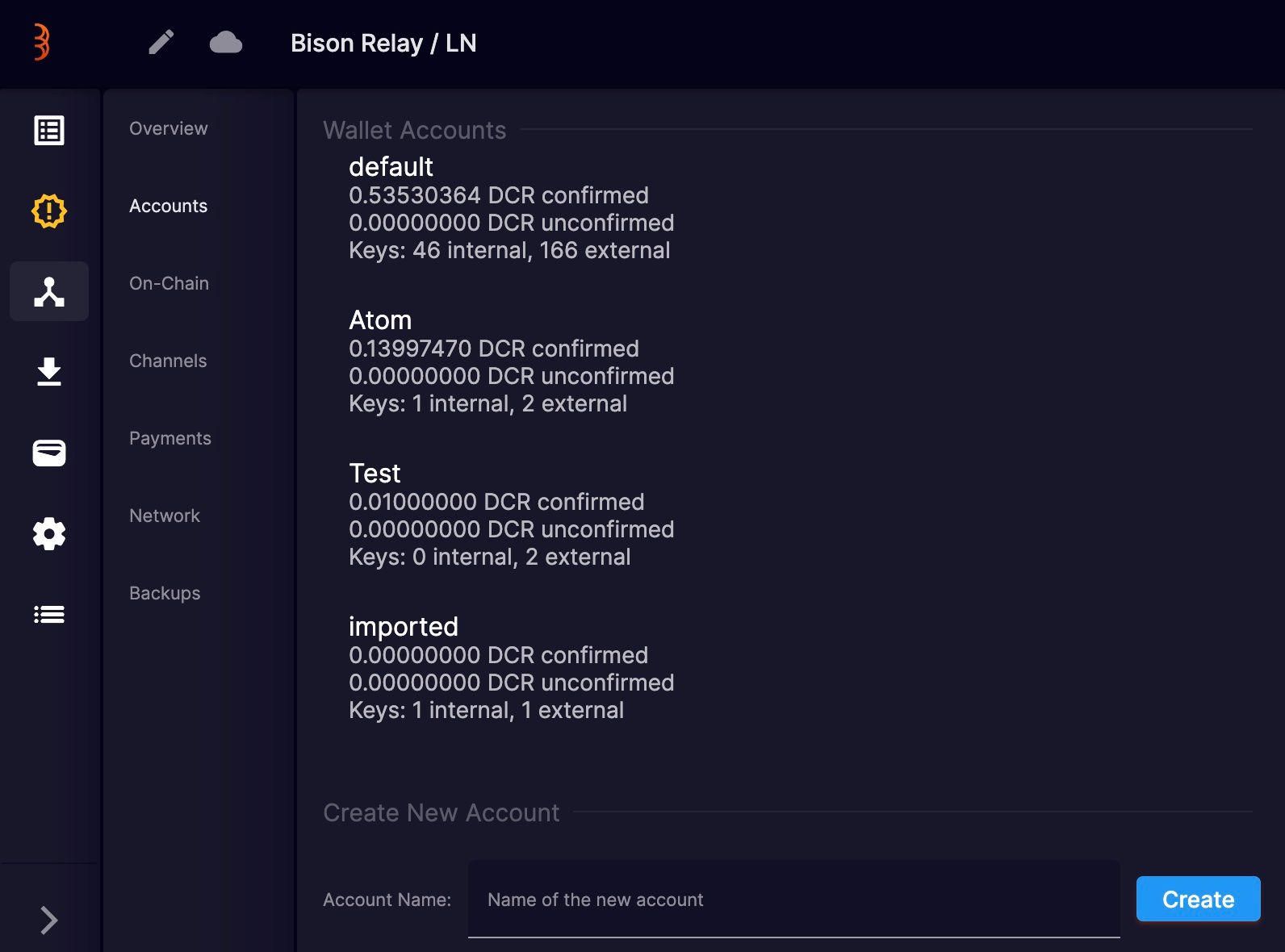
Task: Select the Test account name
Action: pos(375,474)
